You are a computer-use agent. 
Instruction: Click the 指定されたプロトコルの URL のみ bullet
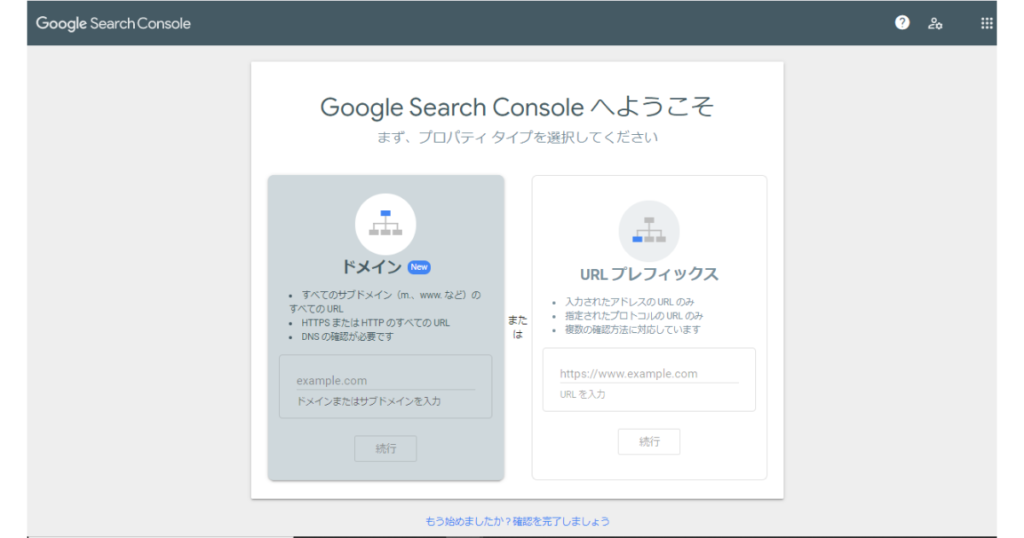coord(633,315)
